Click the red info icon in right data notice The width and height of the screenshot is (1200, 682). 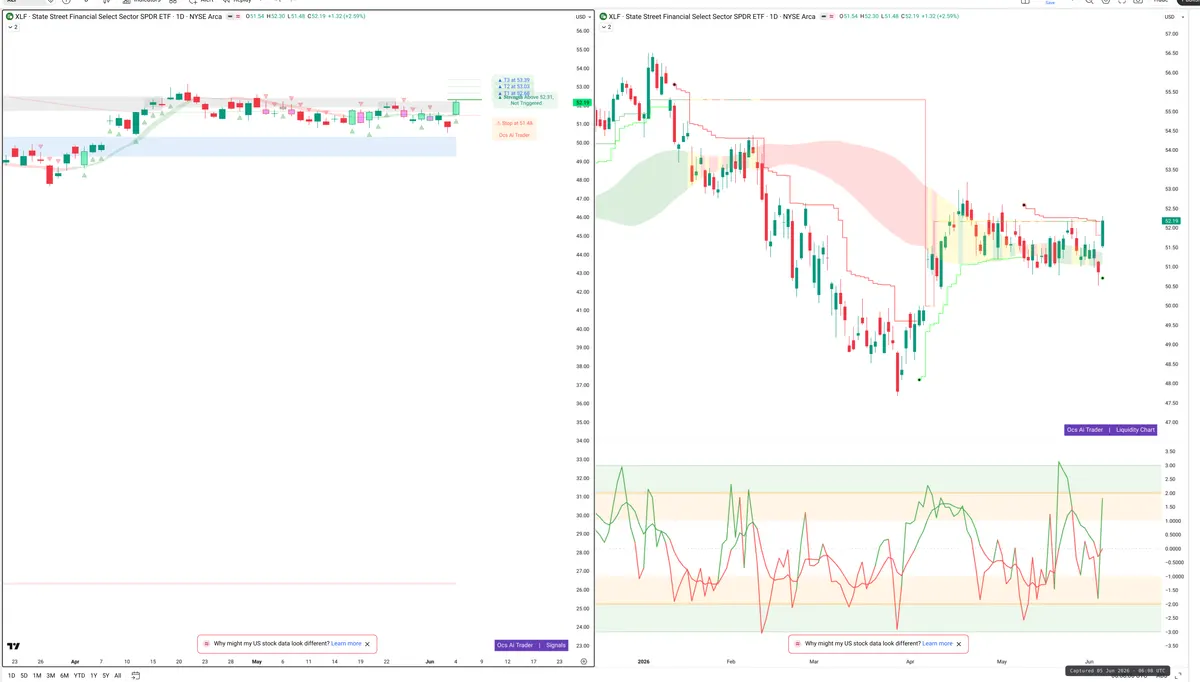click(797, 644)
